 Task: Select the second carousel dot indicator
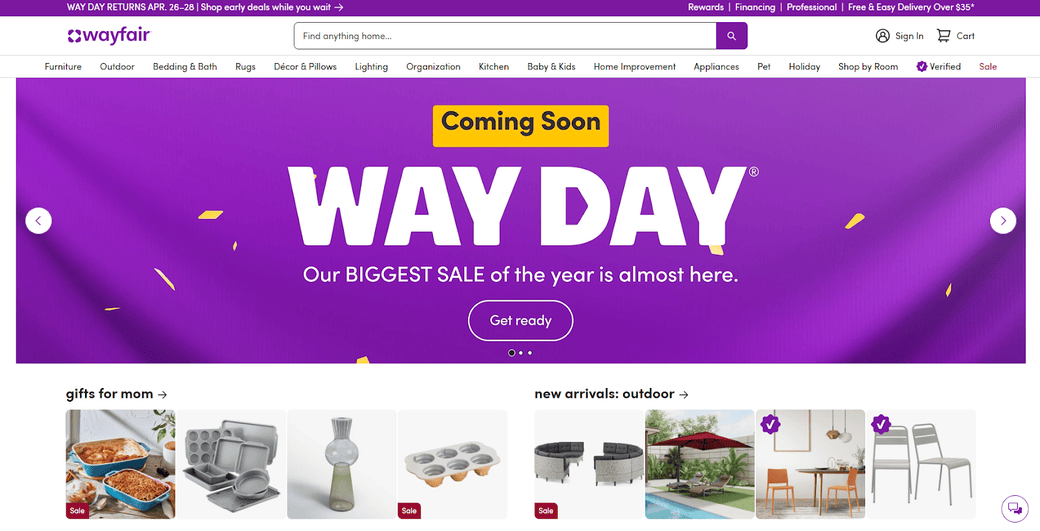click(521, 353)
